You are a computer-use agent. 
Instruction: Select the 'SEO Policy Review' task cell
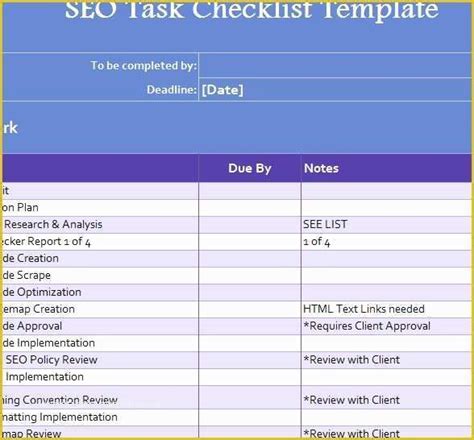click(x=100, y=360)
